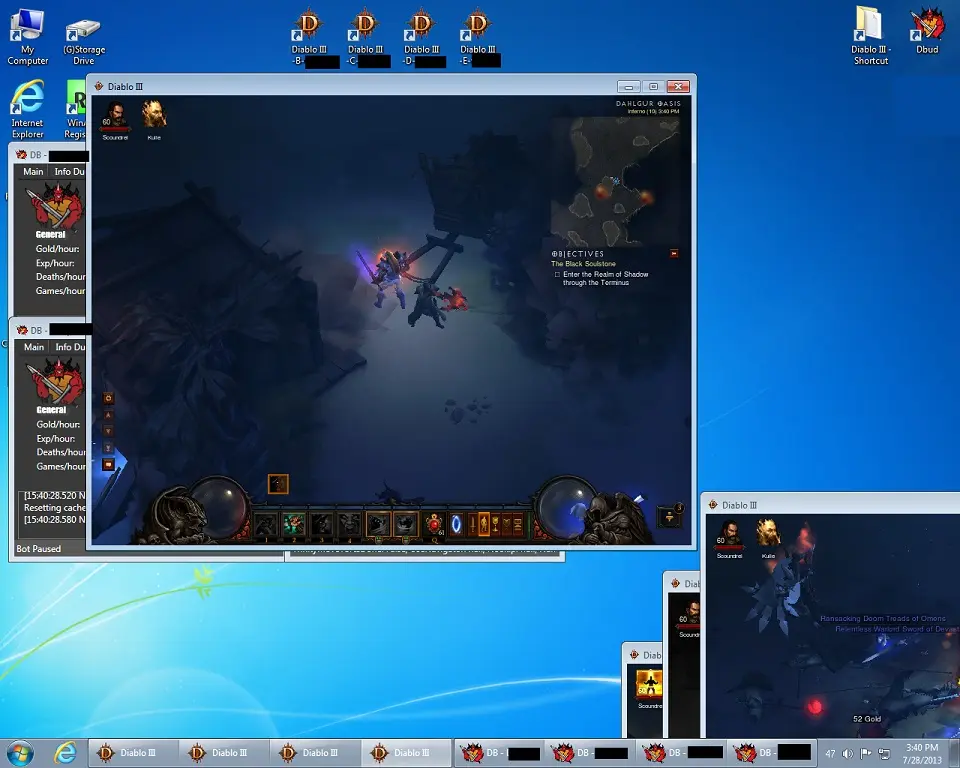Click the left mouse skill slot
This screenshot has height=768, width=960.
(378, 524)
